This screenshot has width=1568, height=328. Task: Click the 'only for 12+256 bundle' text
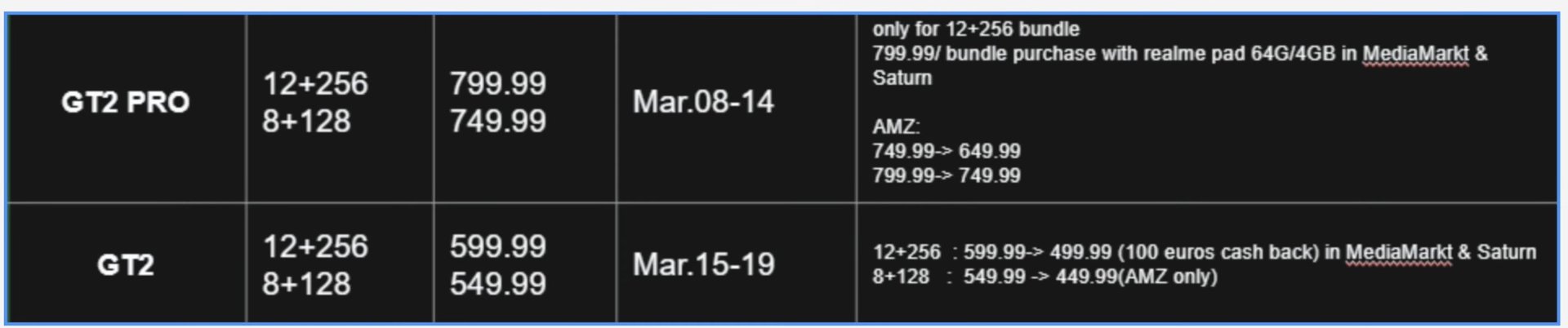(976, 29)
